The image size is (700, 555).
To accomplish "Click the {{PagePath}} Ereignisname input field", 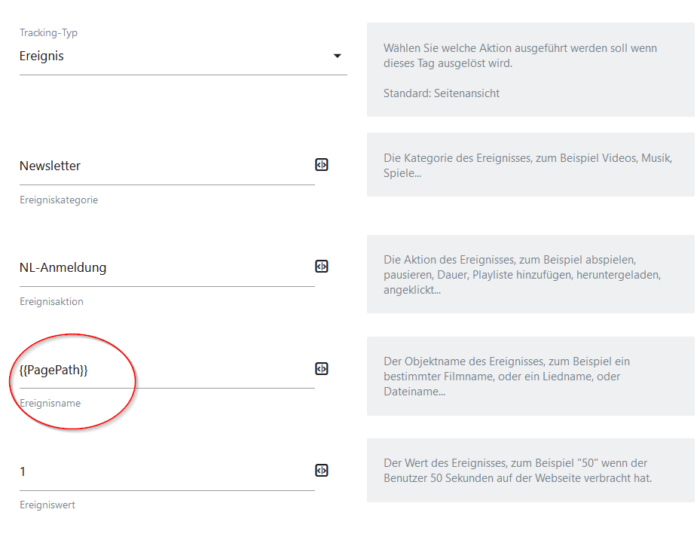I will pyautogui.click(x=167, y=370).
